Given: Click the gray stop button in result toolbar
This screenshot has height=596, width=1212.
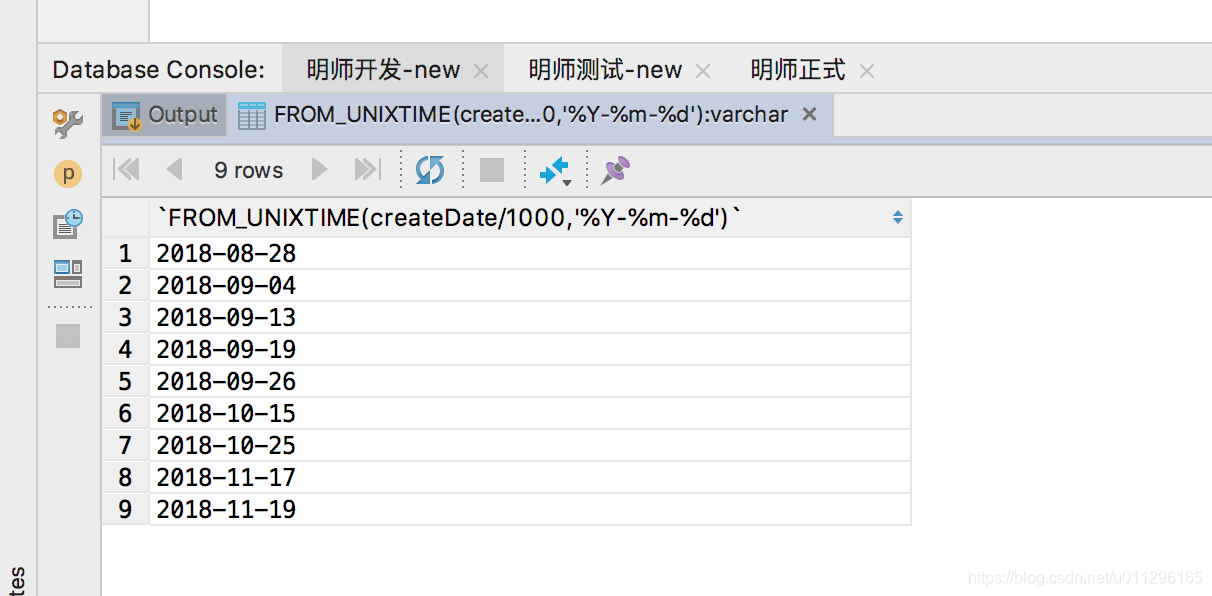Looking at the screenshot, I should tap(492, 170).
